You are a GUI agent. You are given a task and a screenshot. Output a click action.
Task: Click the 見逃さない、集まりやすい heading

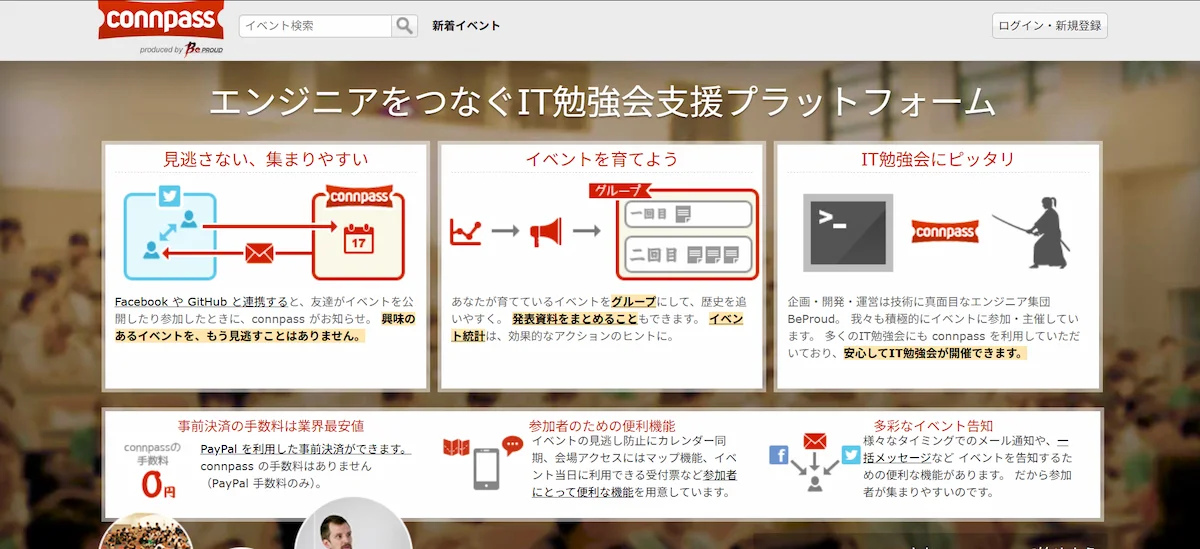tap(266, 159)
